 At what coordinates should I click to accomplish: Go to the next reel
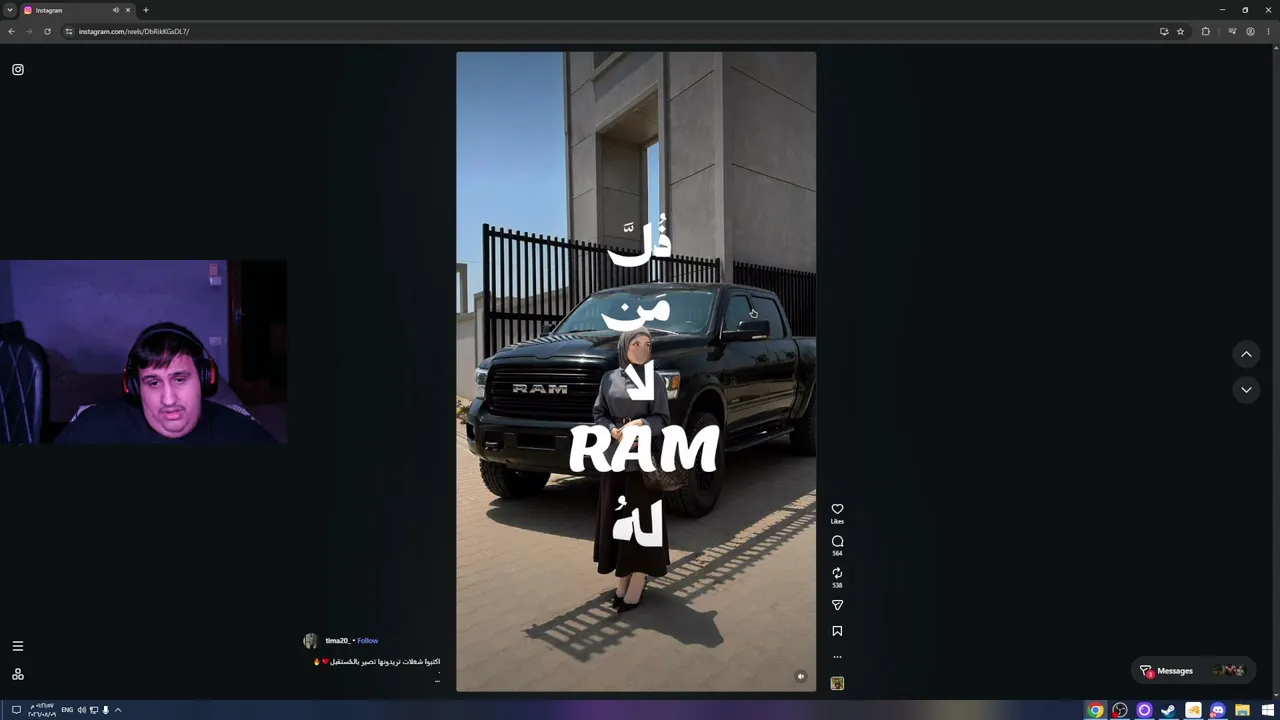point(1246,389)
